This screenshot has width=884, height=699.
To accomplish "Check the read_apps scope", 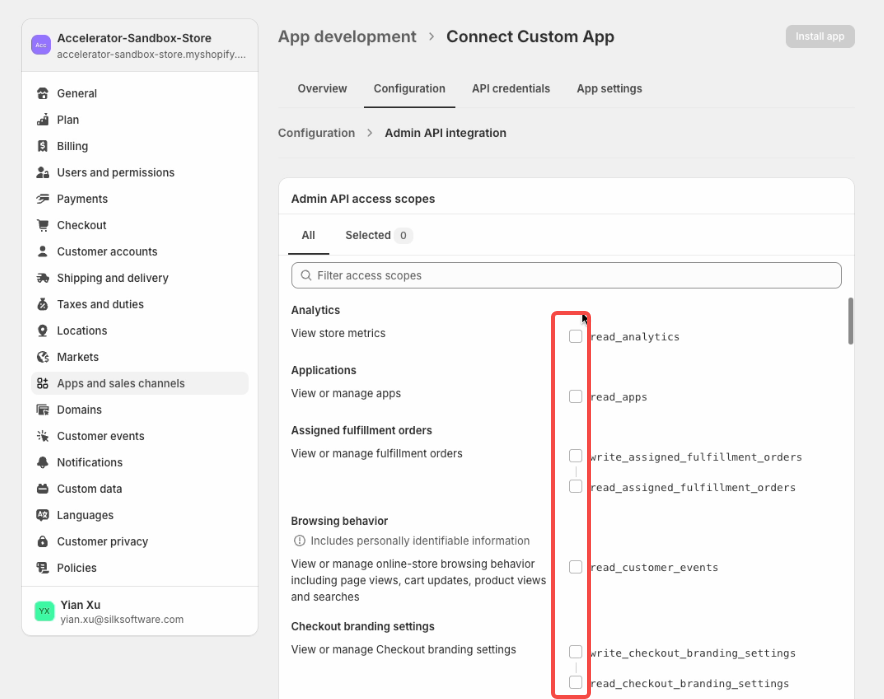I will click(575, 396).
